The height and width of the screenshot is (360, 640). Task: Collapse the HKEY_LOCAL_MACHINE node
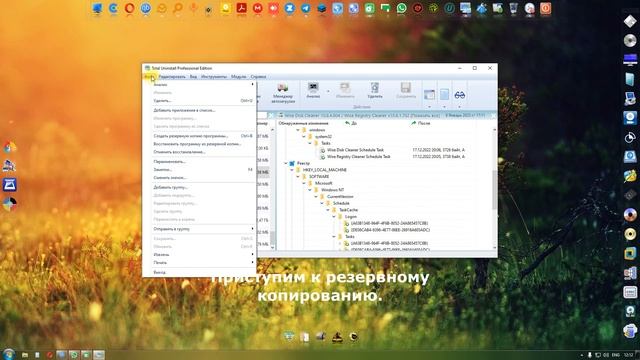292,170
